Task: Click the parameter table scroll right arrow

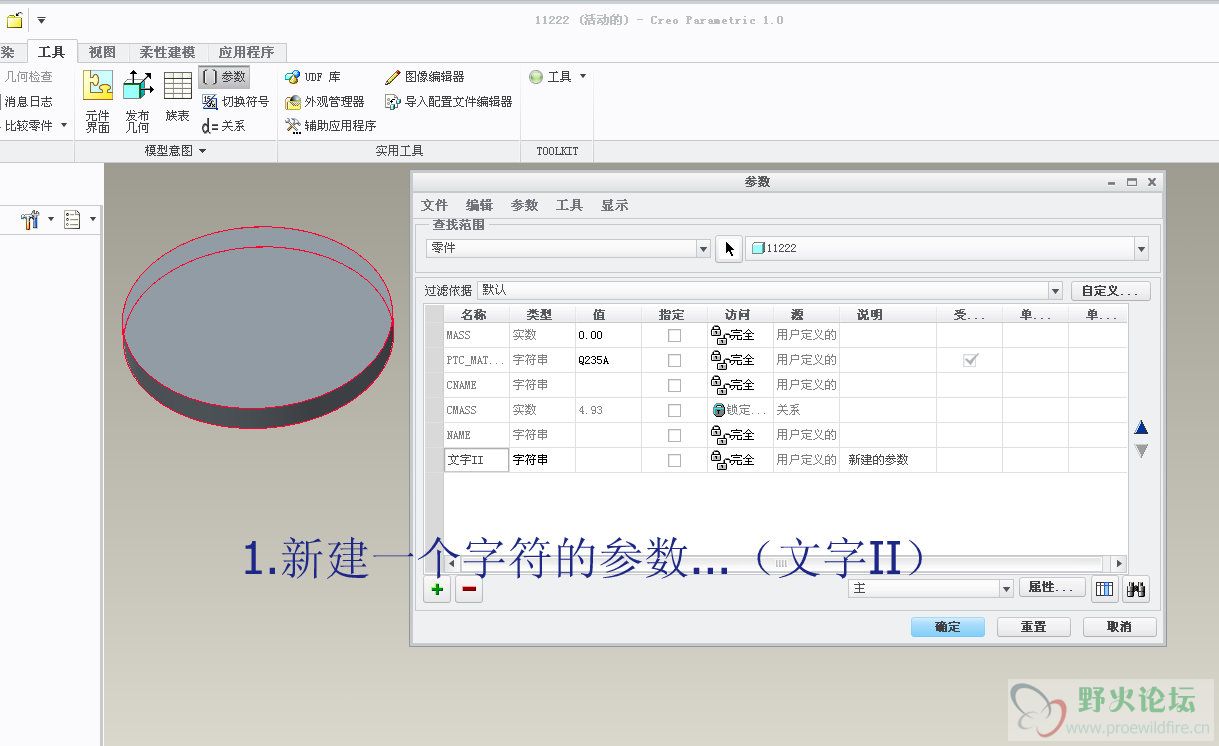Action: (1118, 564)
